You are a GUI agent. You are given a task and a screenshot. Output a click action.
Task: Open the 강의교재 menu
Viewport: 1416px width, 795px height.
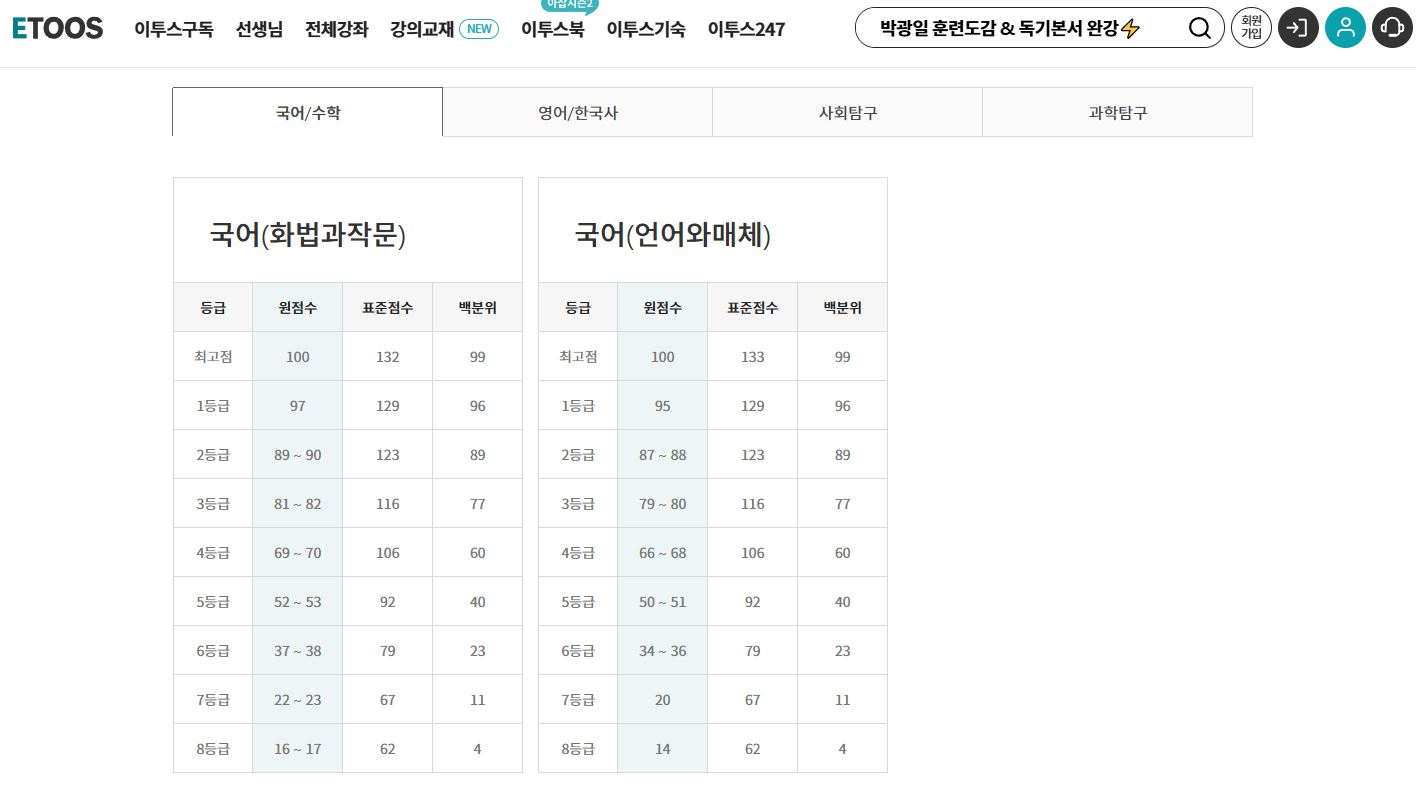[x=422, y=29]
